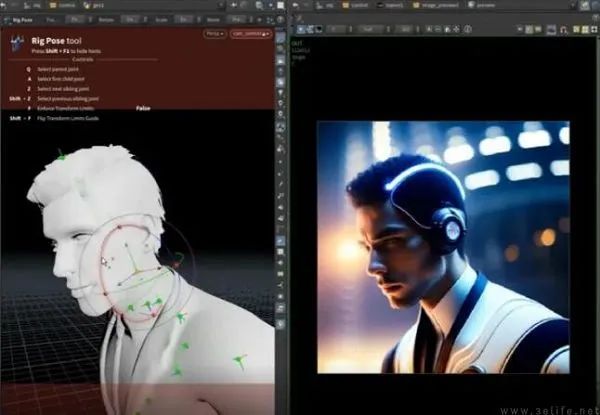Open the Persp camera view dropdown

click(215, 33)
